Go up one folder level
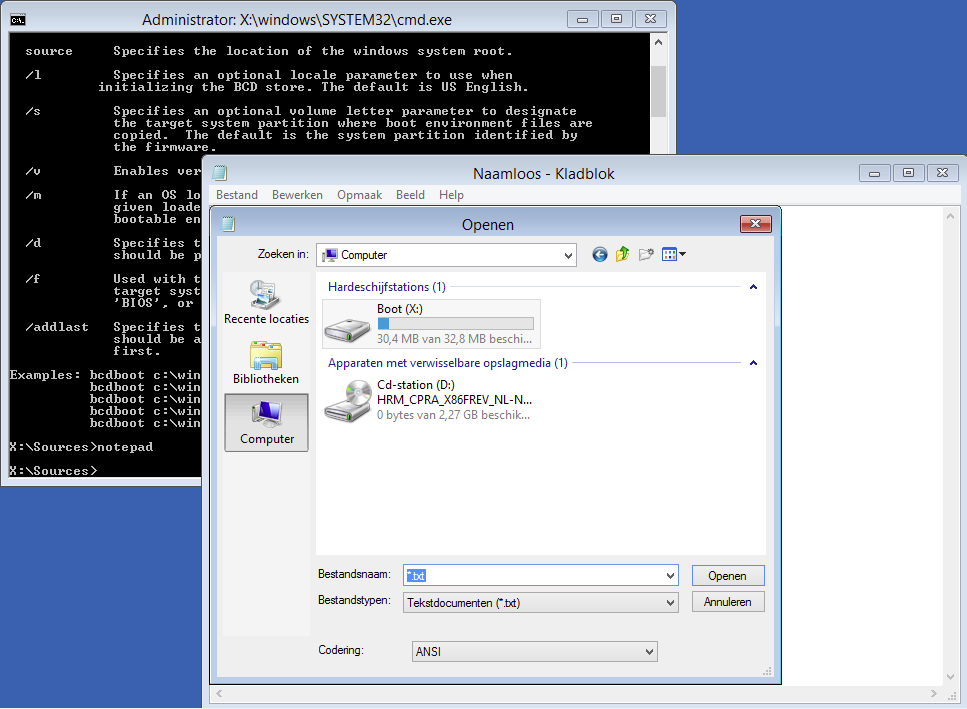Viewport: 967px width, 709px height. [622, 254]
